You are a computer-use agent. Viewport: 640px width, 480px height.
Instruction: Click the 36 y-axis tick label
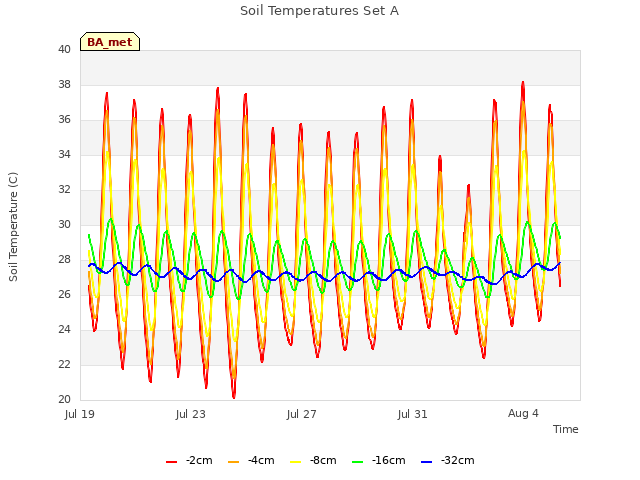tap(64, 120)
